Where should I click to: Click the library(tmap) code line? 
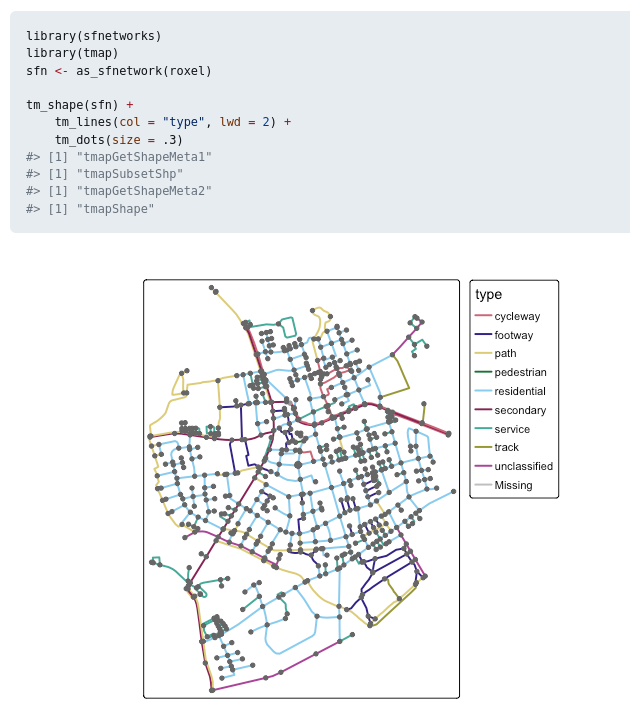(72, 53)
